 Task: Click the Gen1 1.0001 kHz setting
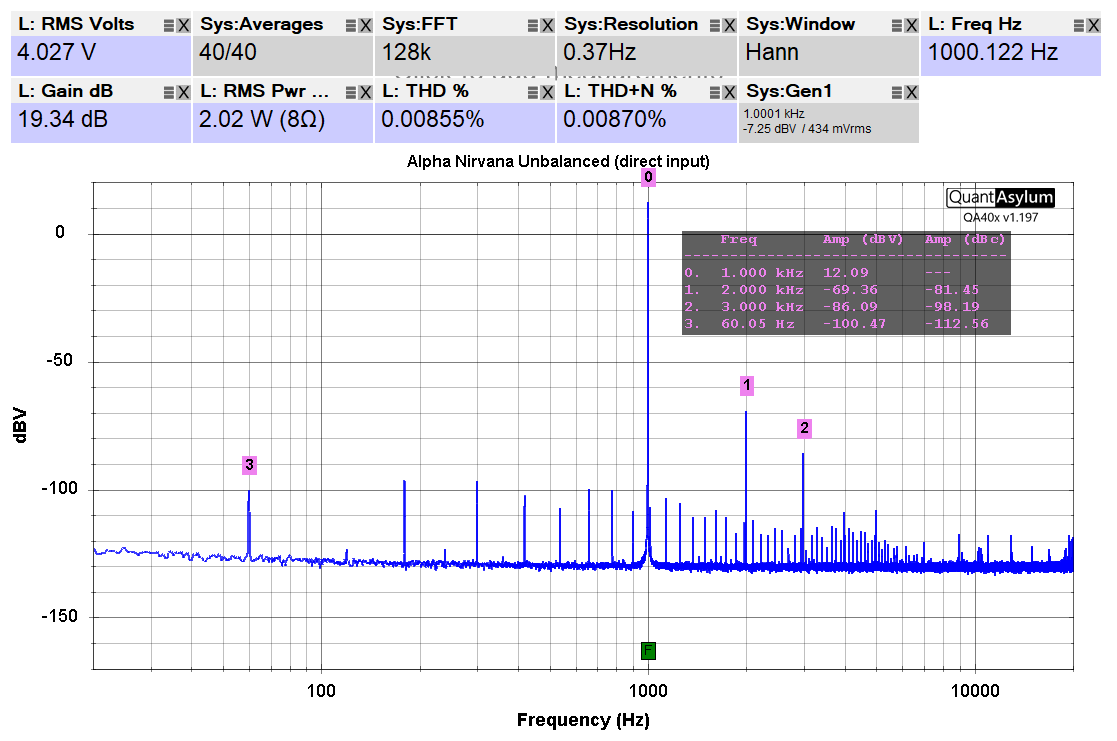[774, 114]
